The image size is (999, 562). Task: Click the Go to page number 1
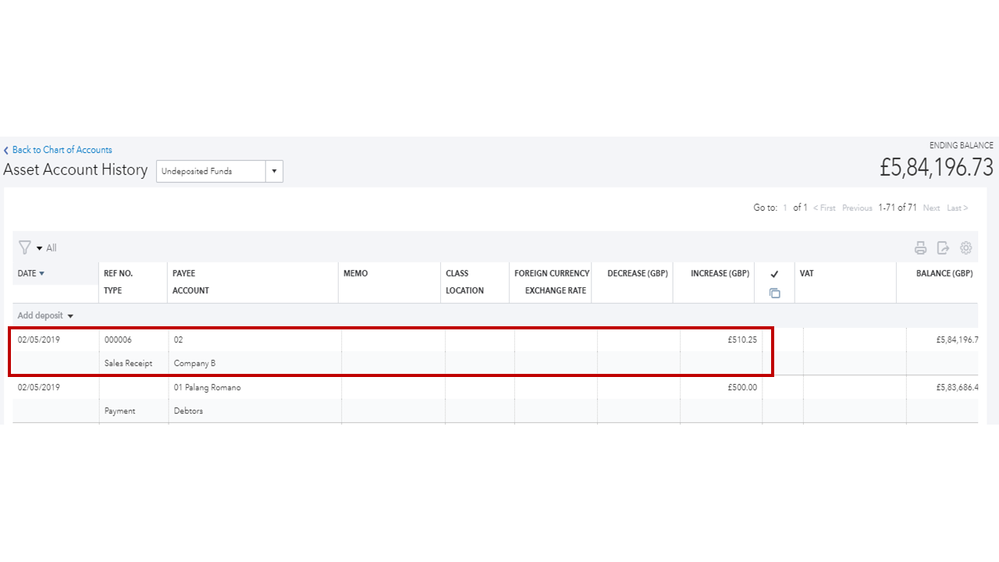(x=785, y=208)
